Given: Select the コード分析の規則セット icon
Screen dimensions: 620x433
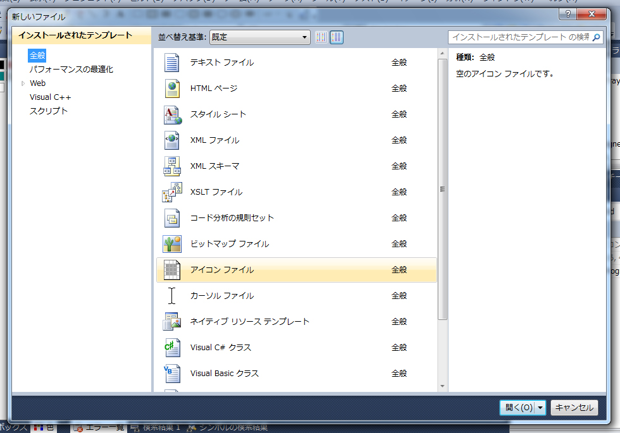Looking at the screenshot, I should point(172,218).
